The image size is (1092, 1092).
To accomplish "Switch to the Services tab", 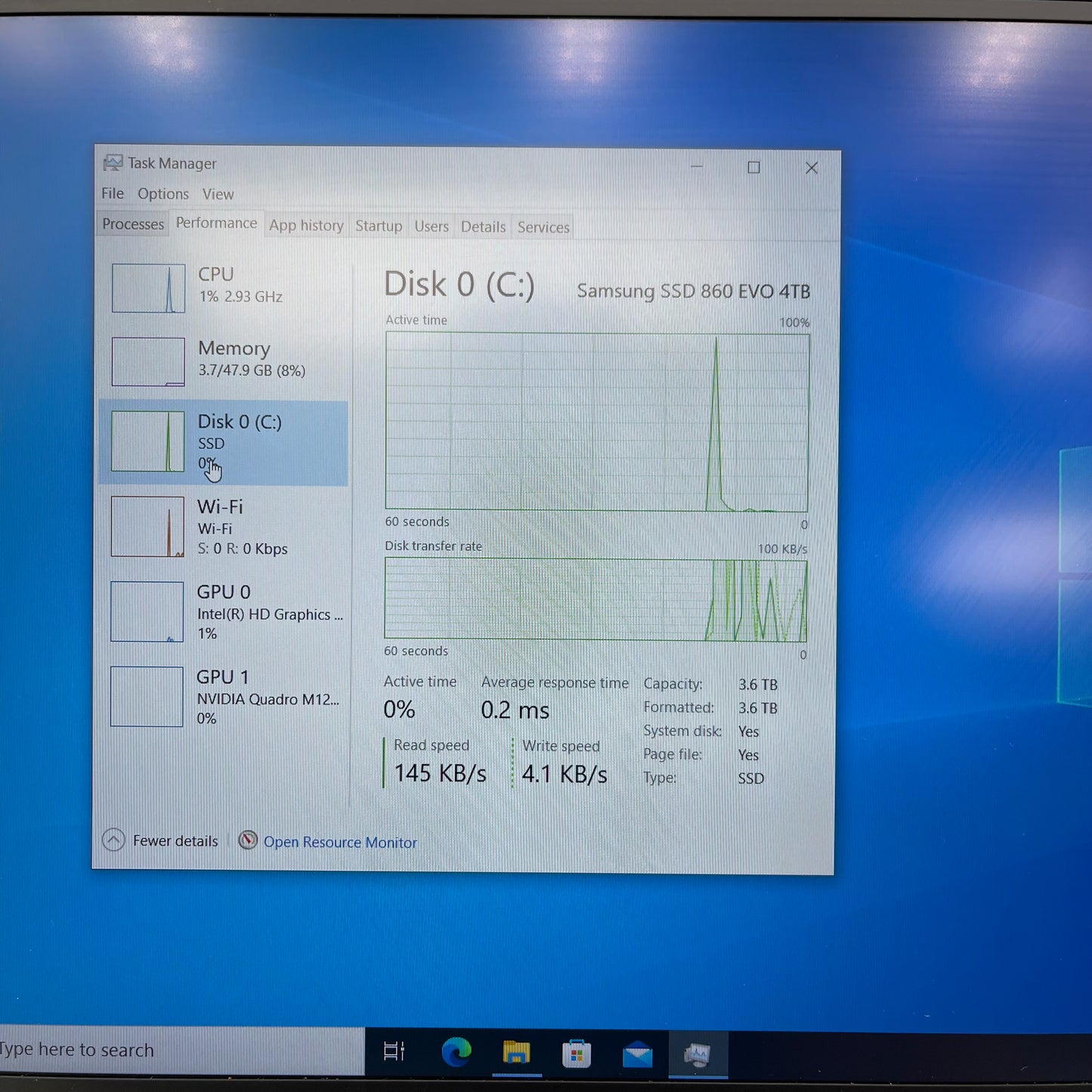I will pyautogui.click(x=543, y=227).
